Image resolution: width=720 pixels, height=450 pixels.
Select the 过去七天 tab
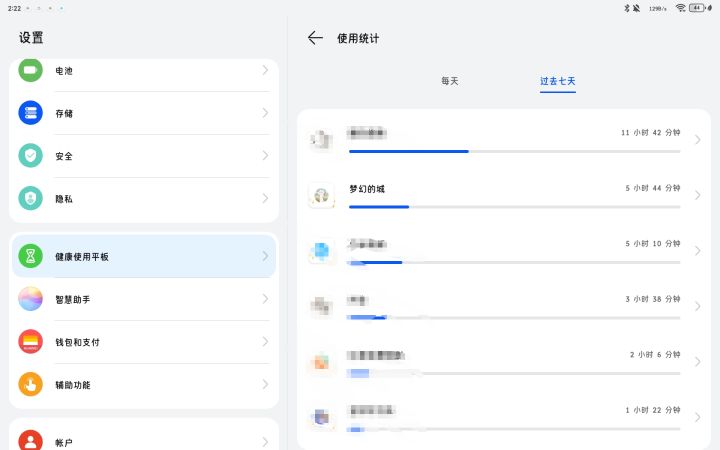coord(558,81)
